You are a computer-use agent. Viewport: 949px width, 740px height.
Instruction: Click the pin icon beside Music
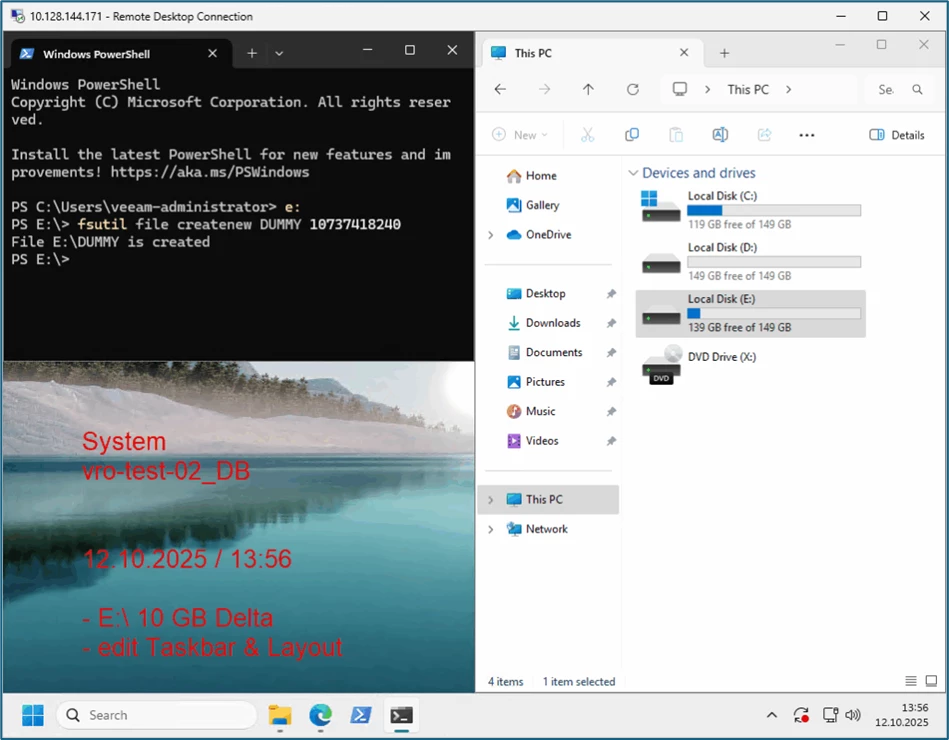[x=611, y=412]
